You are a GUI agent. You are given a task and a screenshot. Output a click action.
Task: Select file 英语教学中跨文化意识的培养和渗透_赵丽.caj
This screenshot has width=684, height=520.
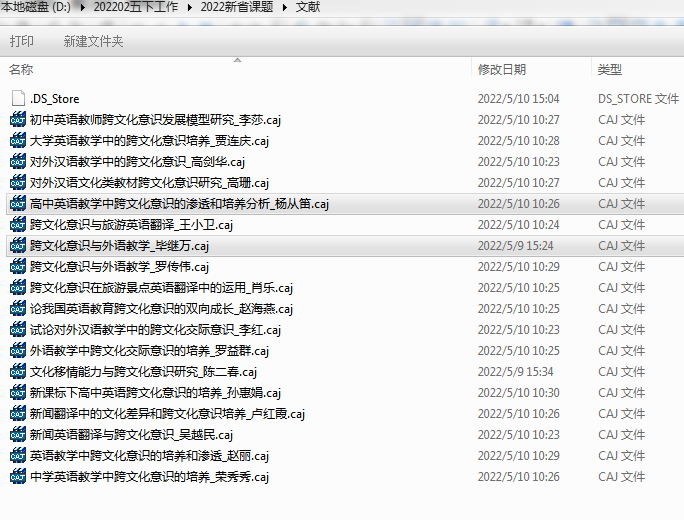149,455
